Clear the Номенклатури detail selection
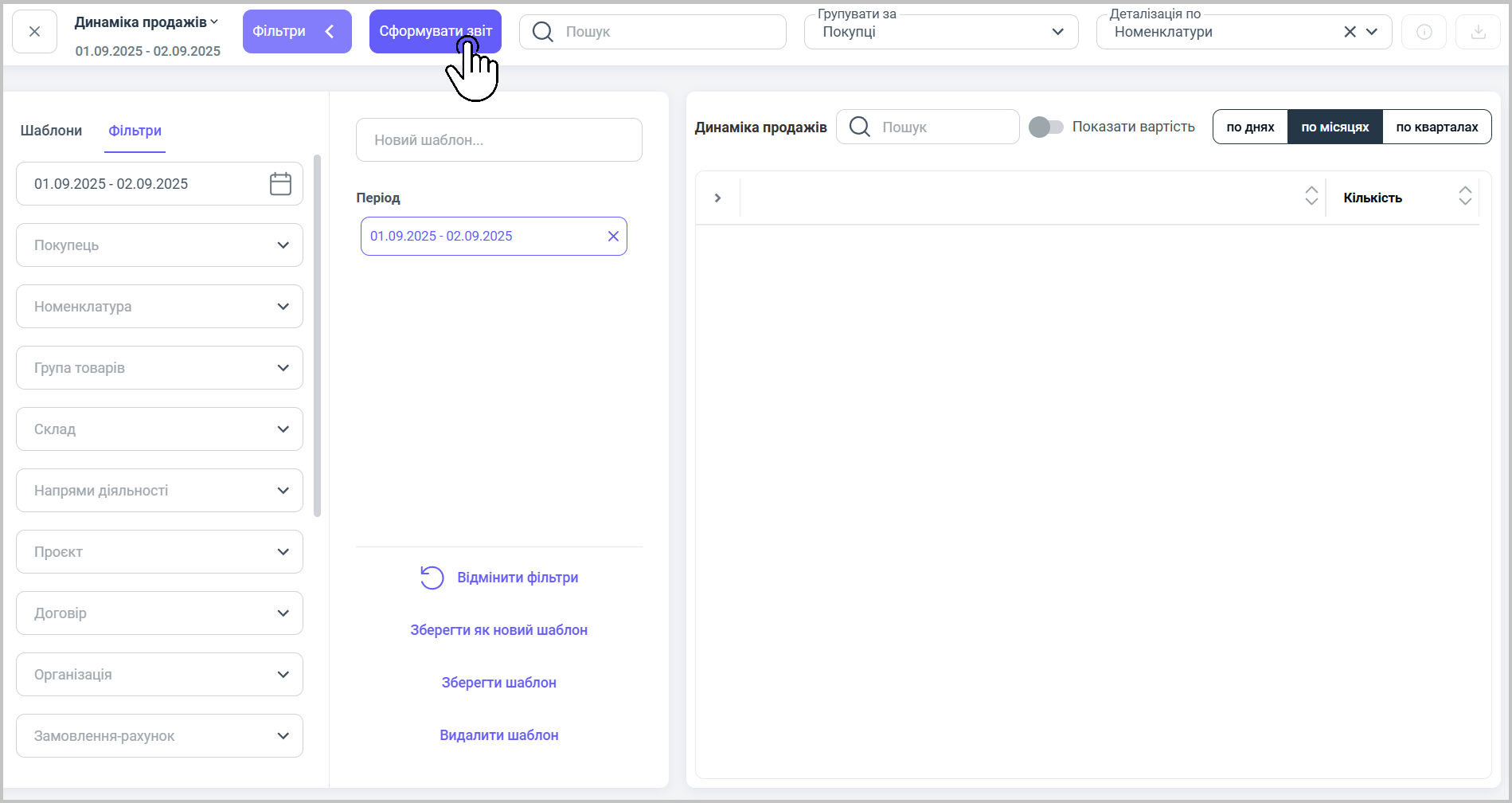The image size is (1512, 803). pyautogui.click(x=1350, y=32)
